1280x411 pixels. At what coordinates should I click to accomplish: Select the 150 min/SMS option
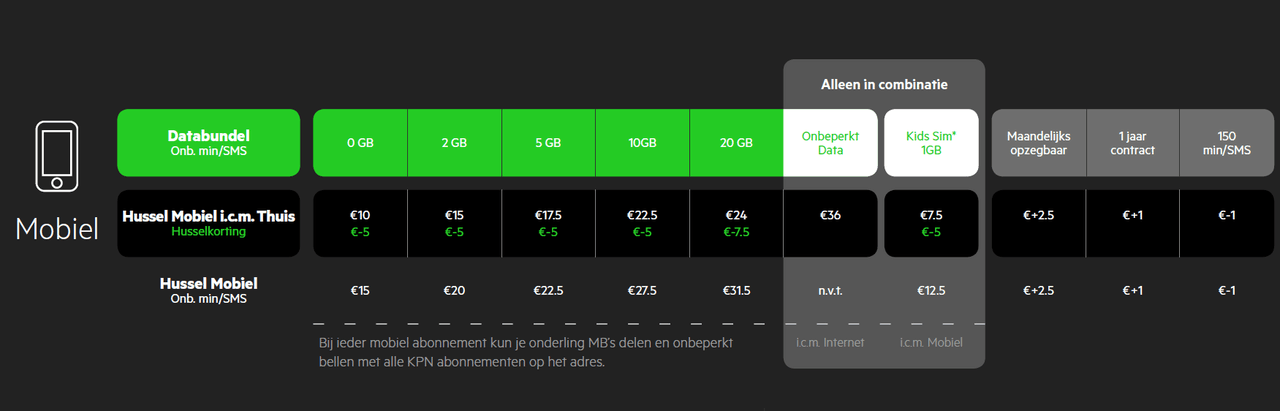tap(1226, 143)
